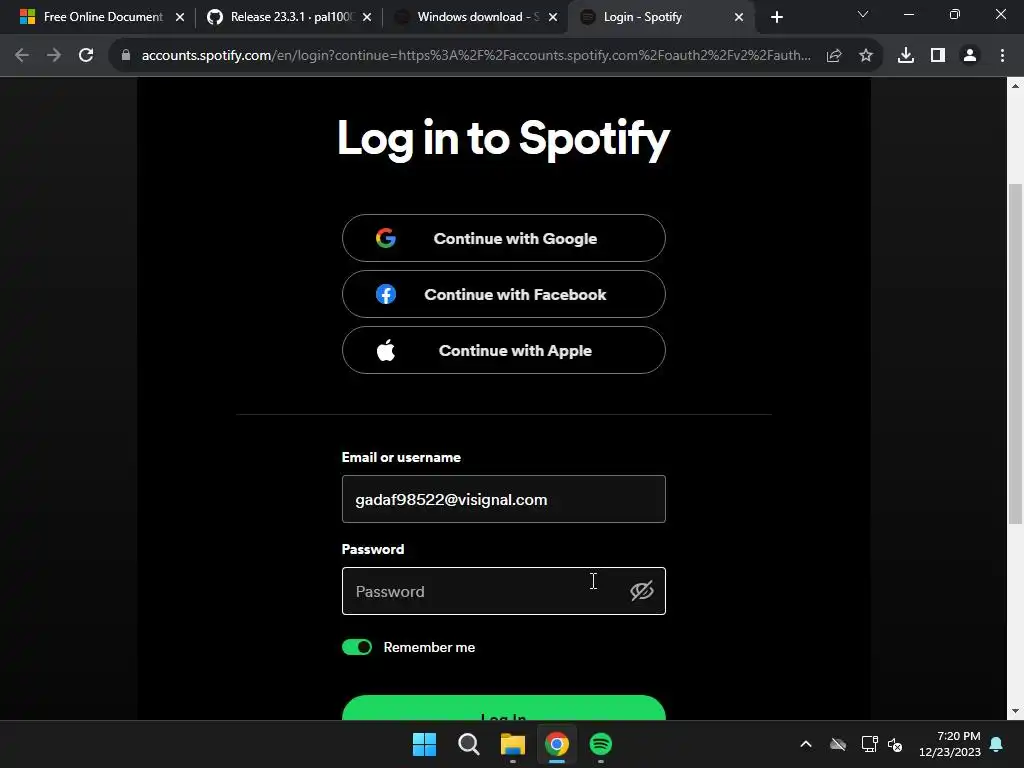The image size is (1024, 768).
Task: Click Continue with Google button
Action: coord(504,238)
